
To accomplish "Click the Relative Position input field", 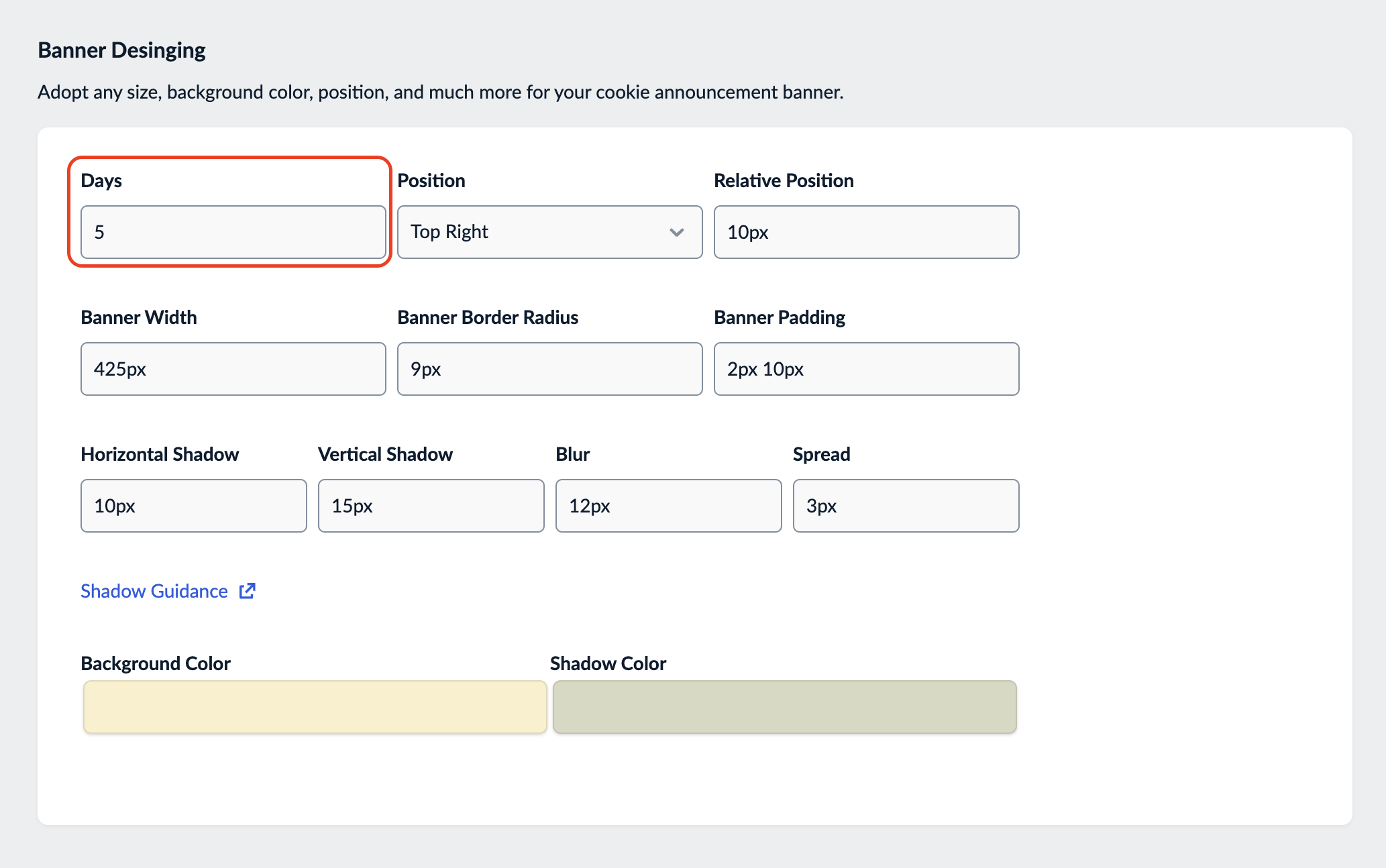I will pos(866,232).
